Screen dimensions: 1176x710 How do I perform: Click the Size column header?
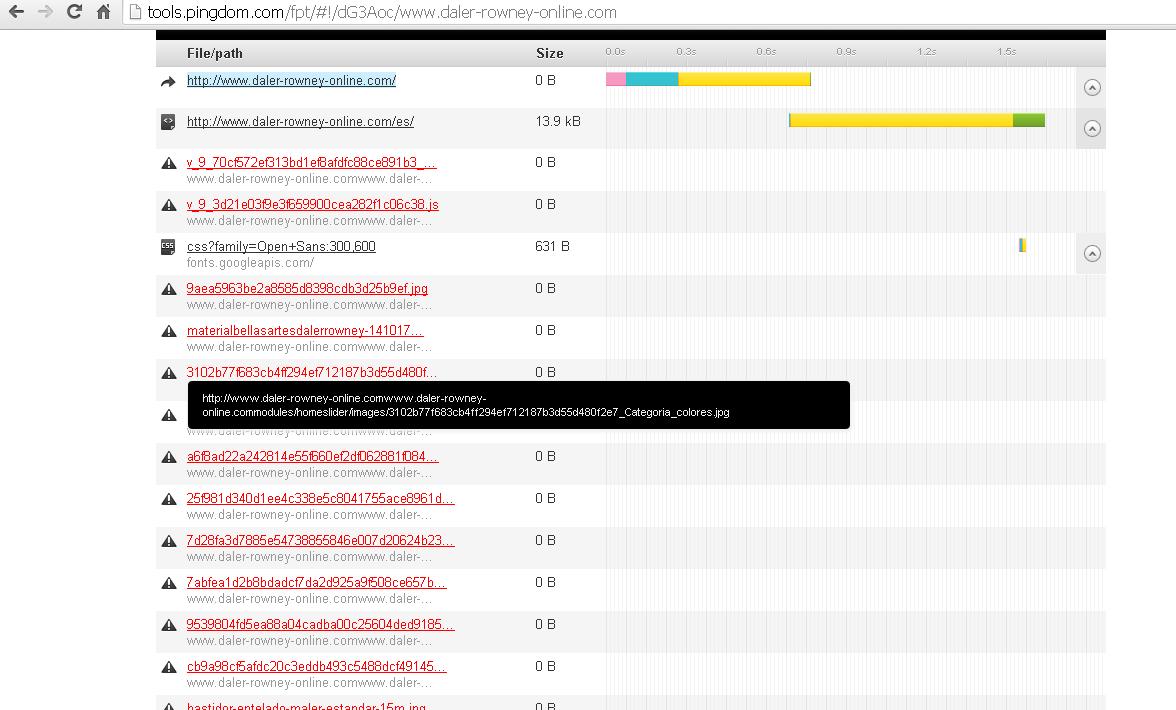point(550,53)
